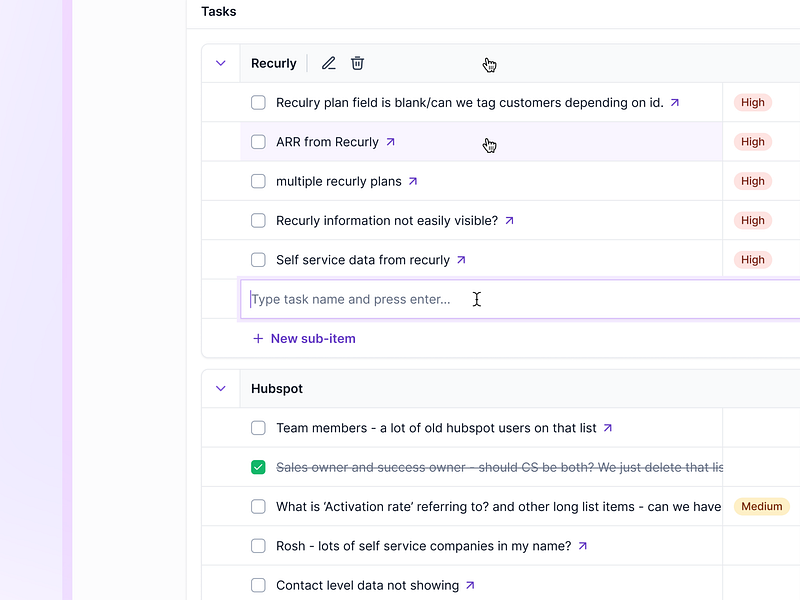Click the arrow icon next to 'multiple recurly plans'
The height and width of the screenshot is (600, 800).
tap(412, 181)
